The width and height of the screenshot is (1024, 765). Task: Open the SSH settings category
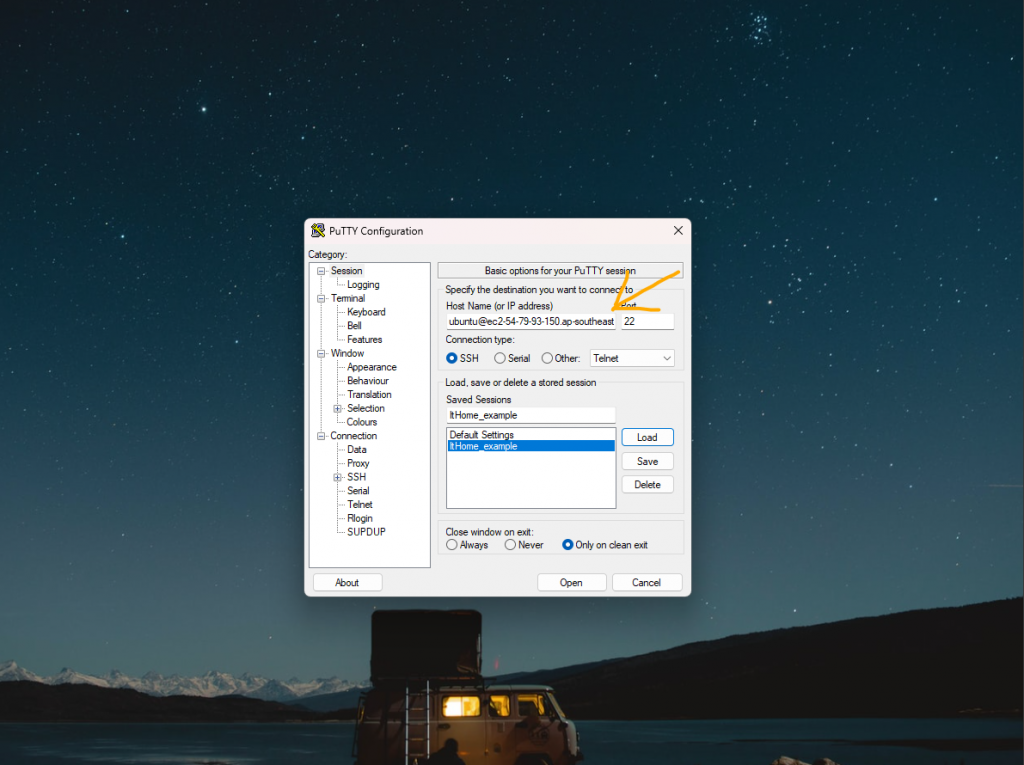[357, 476]
